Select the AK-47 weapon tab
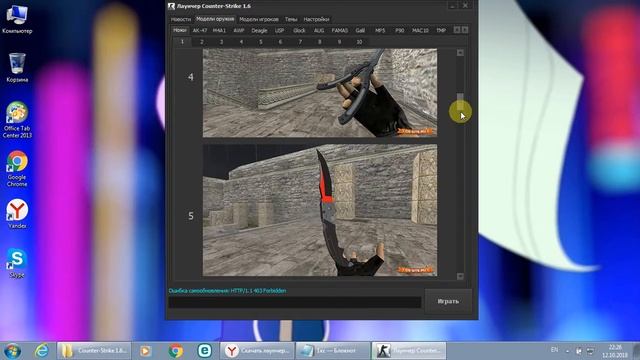 200,31
